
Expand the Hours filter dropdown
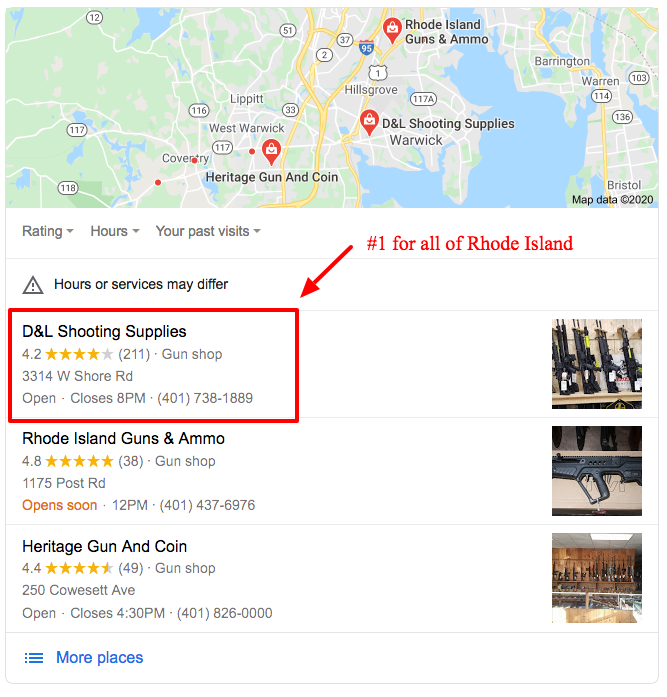tap(115, 231)
